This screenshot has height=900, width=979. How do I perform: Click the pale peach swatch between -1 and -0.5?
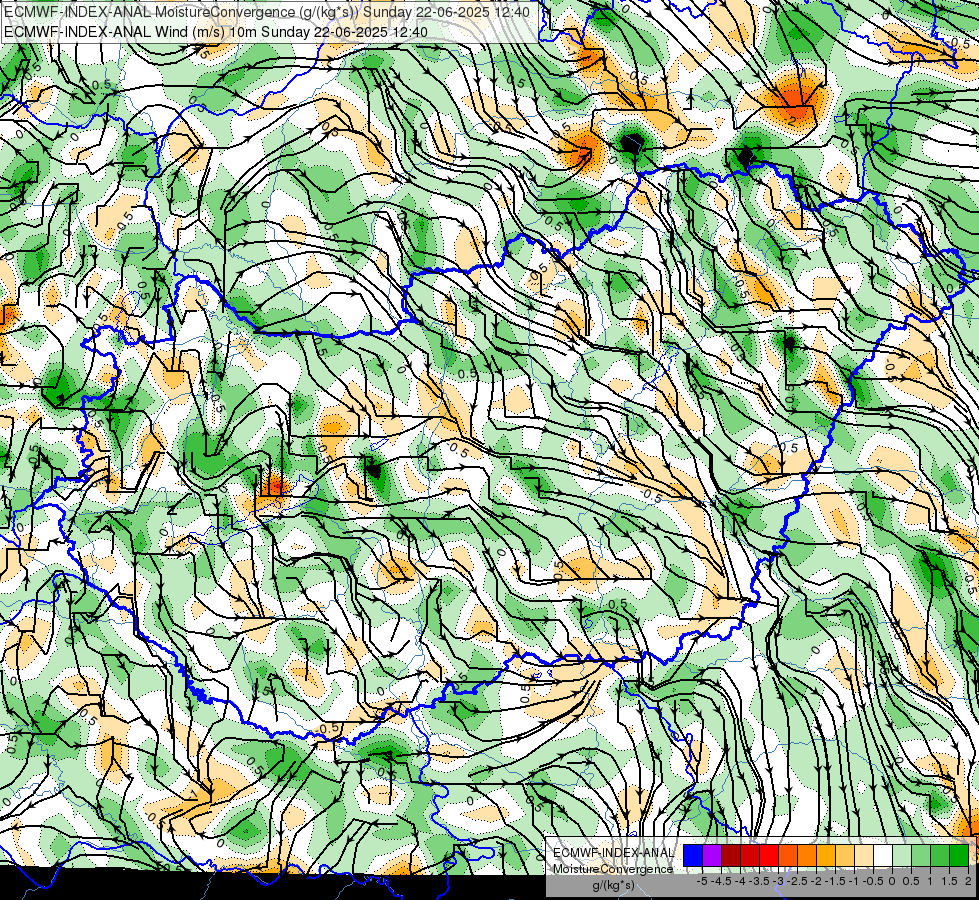coord(863,856)
